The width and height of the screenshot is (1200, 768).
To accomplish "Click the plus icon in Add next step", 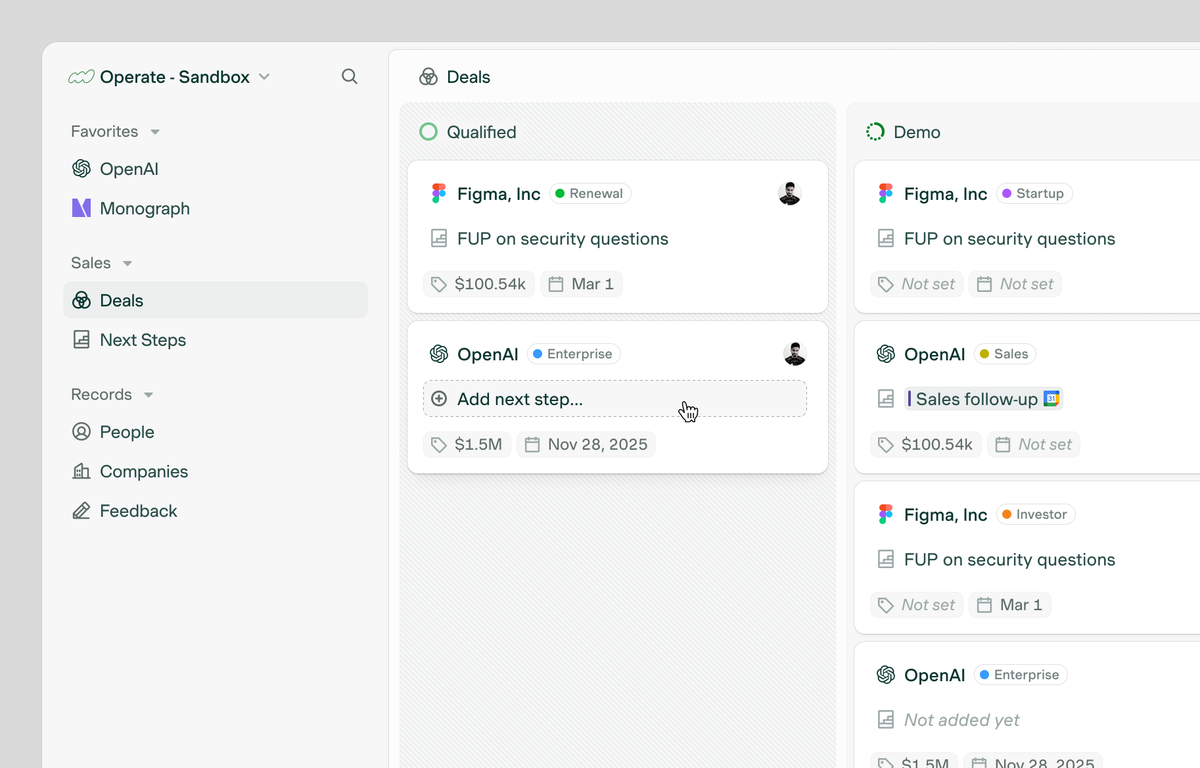I will (439, 399).
